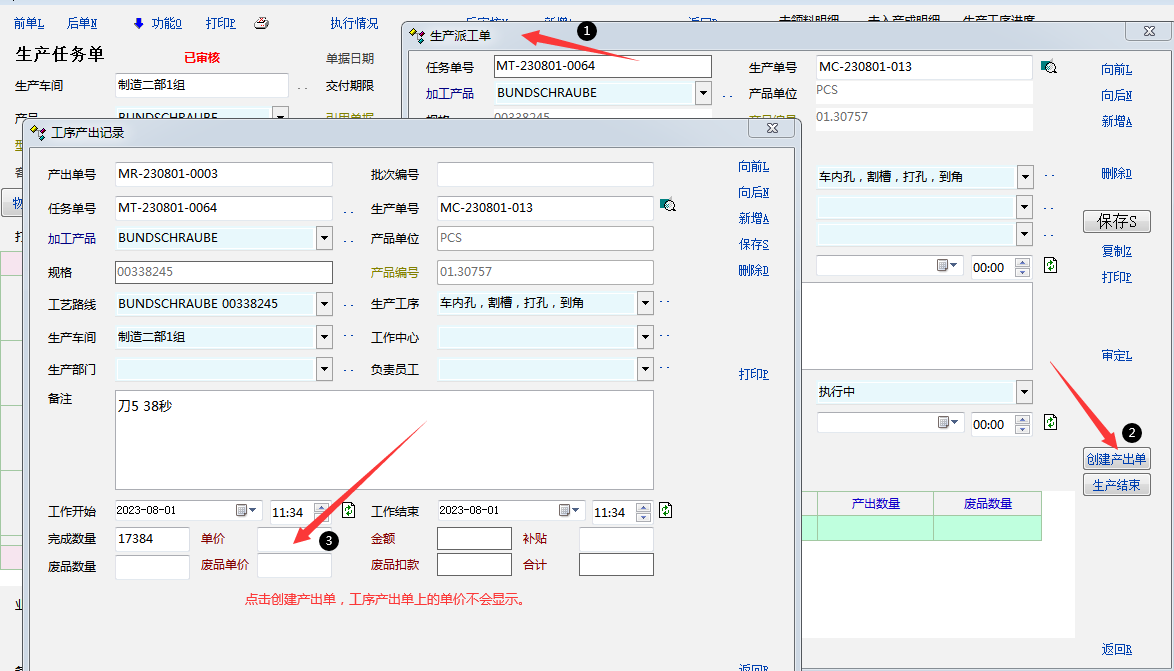Image resolution: width=1174 pixels, height=671 pixels.
Task: Click the 保存S button in 生产派工单
Action: [x=1116, y=221]
